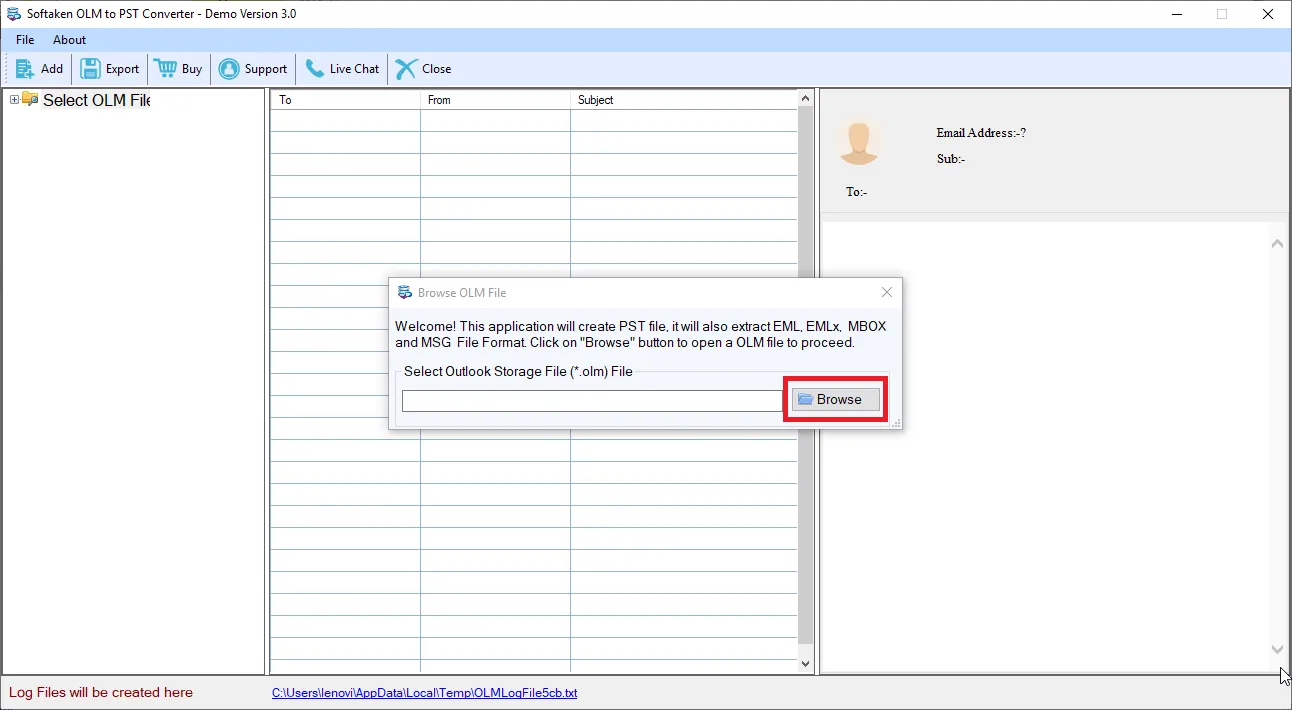1292x710 pixels.
Task: Click the contact avatar picture in the preview pane
Action: (x=859, y=141)
